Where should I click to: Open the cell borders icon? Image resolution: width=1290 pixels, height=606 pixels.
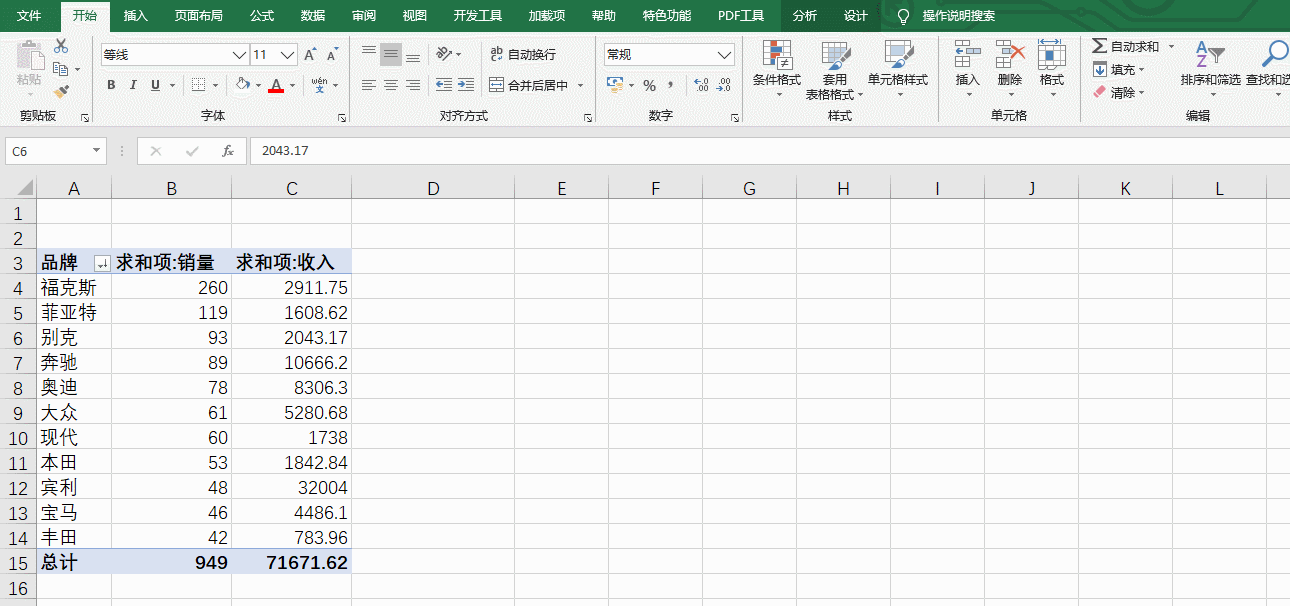[199, 85]
